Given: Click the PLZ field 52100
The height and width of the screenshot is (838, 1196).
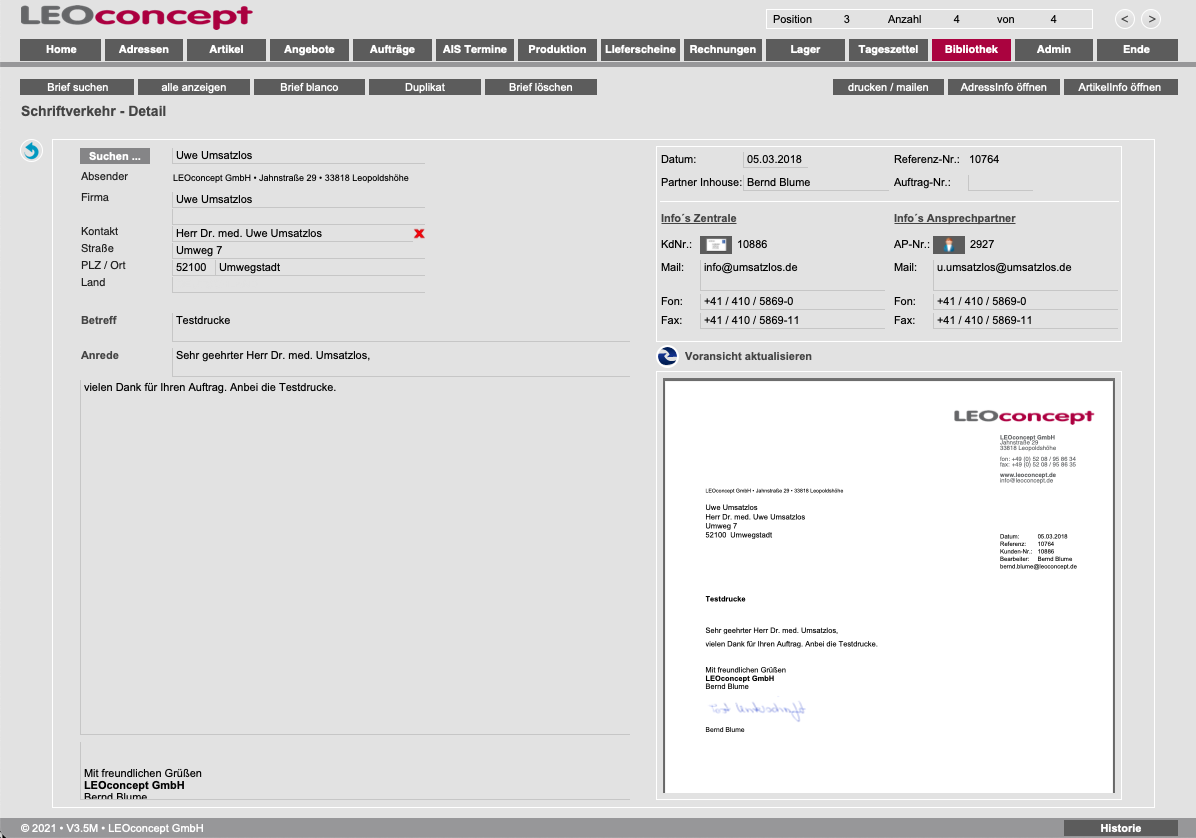Looking at the screenshot, I should pos(193,268).
